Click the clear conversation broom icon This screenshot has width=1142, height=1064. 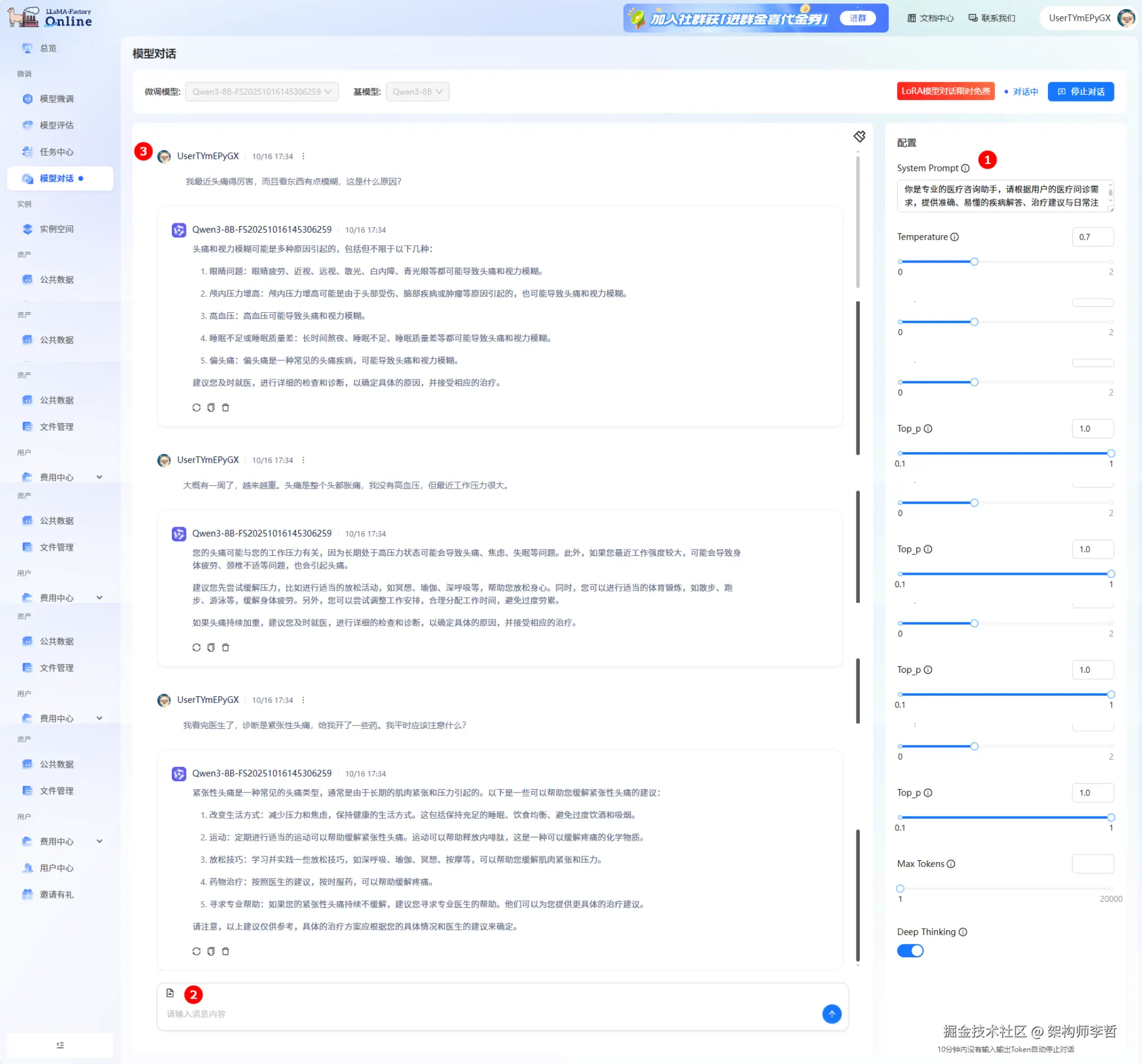[x=859, y=136]
